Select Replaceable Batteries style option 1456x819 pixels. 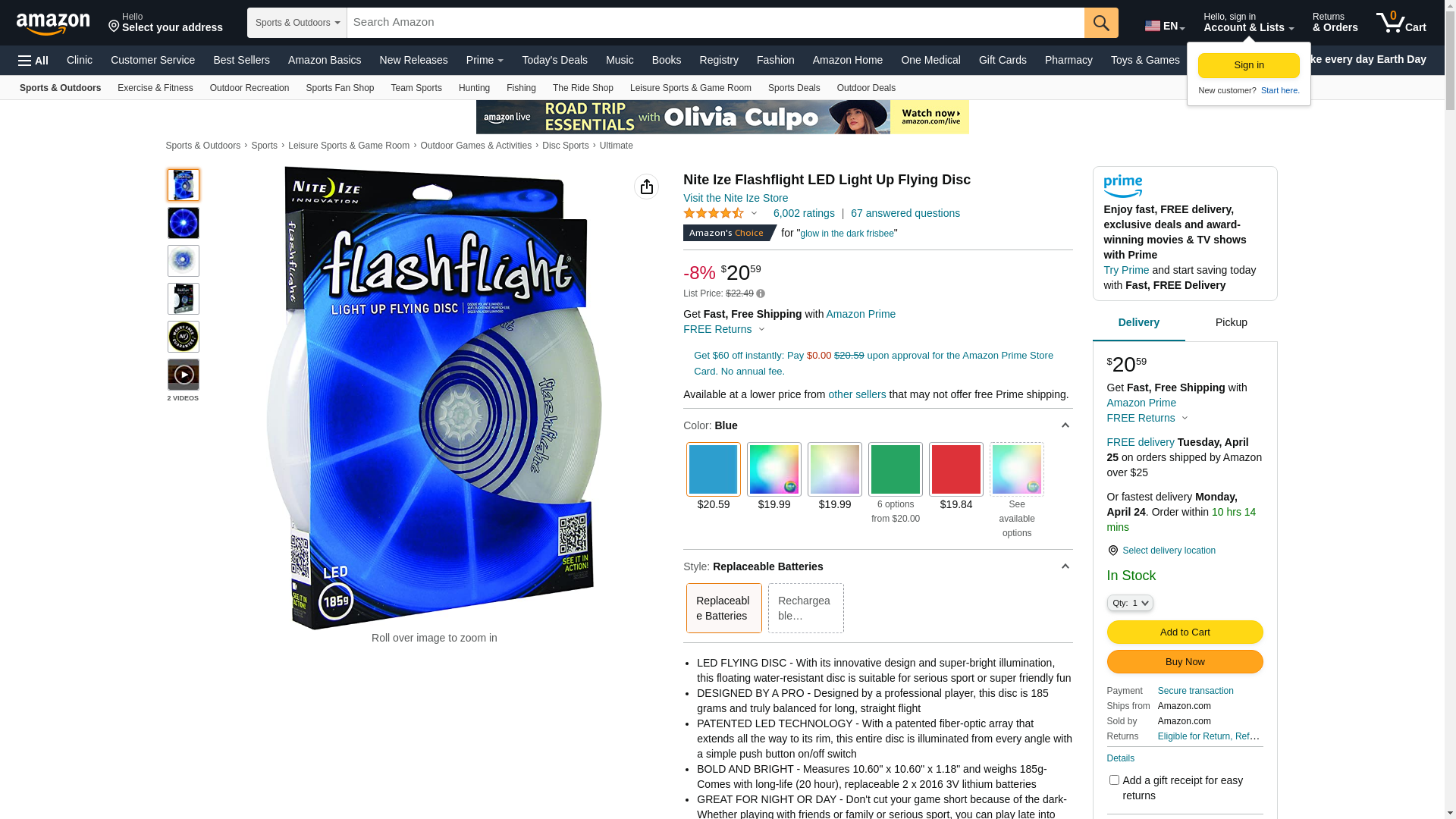724,608
